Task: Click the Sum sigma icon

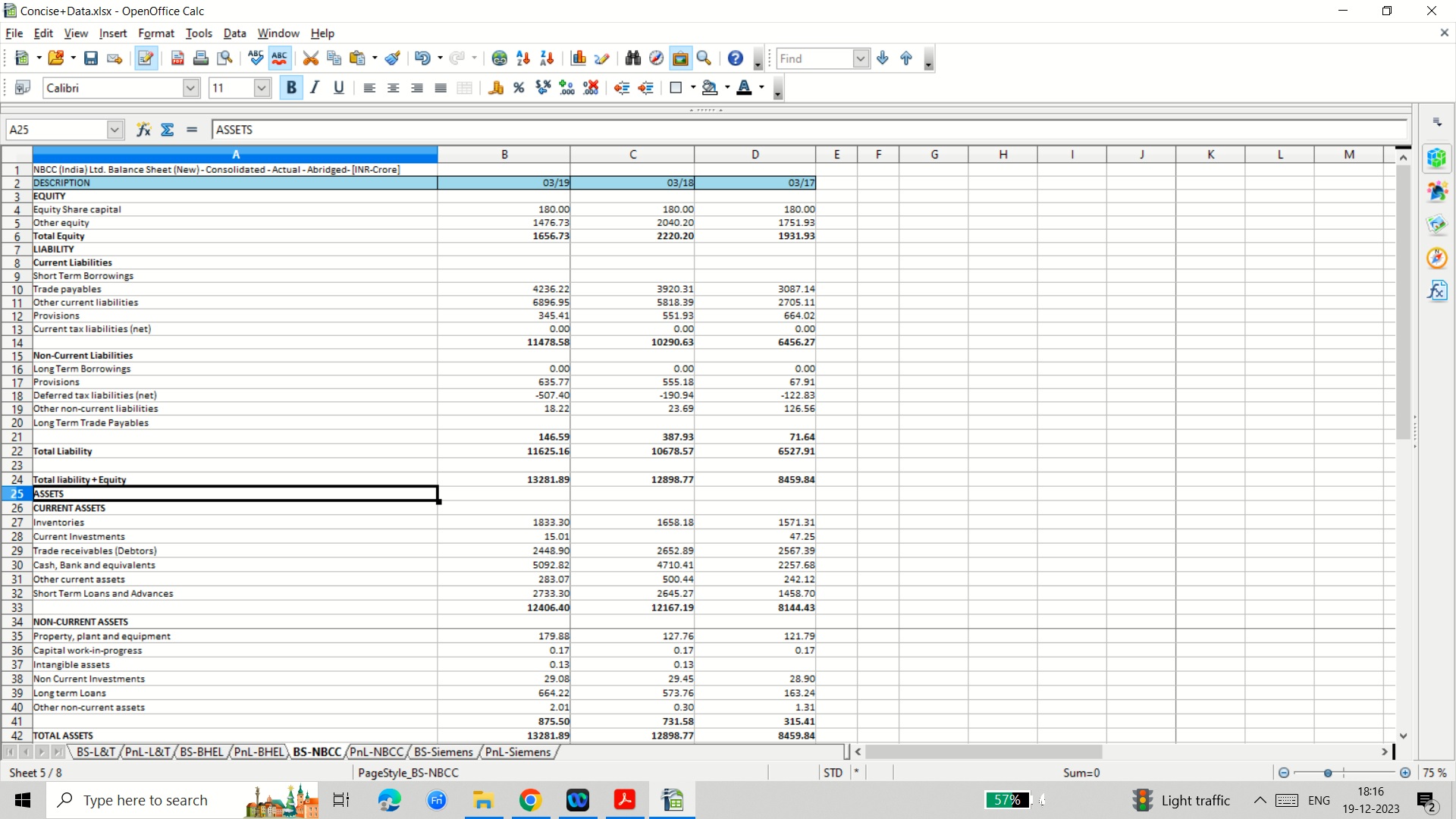Action: [x=168, y=130]
